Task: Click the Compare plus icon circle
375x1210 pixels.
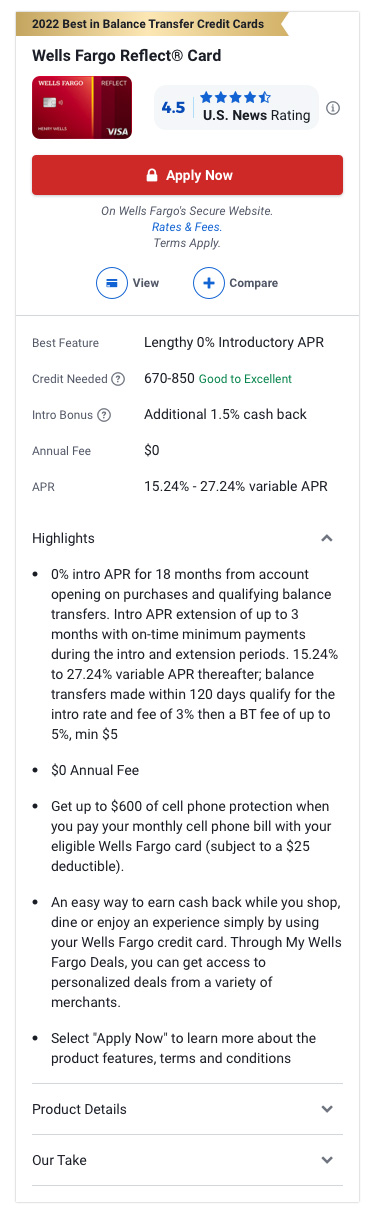Action: 209,283
